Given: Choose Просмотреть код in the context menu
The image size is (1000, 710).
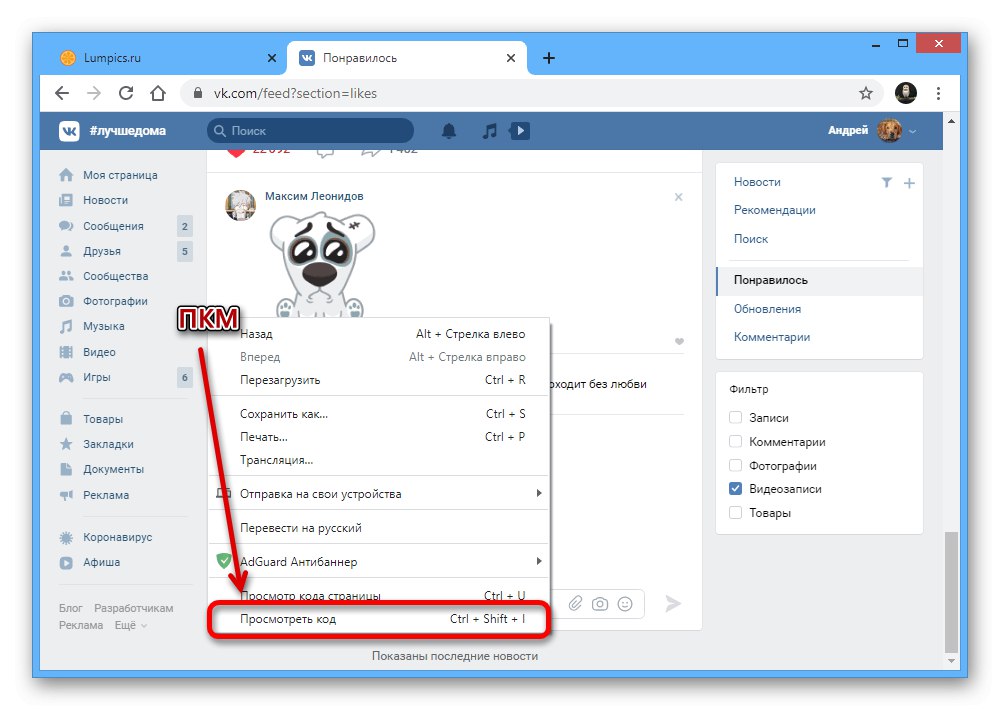Looking at the screenshot, I should coord(379,619).
